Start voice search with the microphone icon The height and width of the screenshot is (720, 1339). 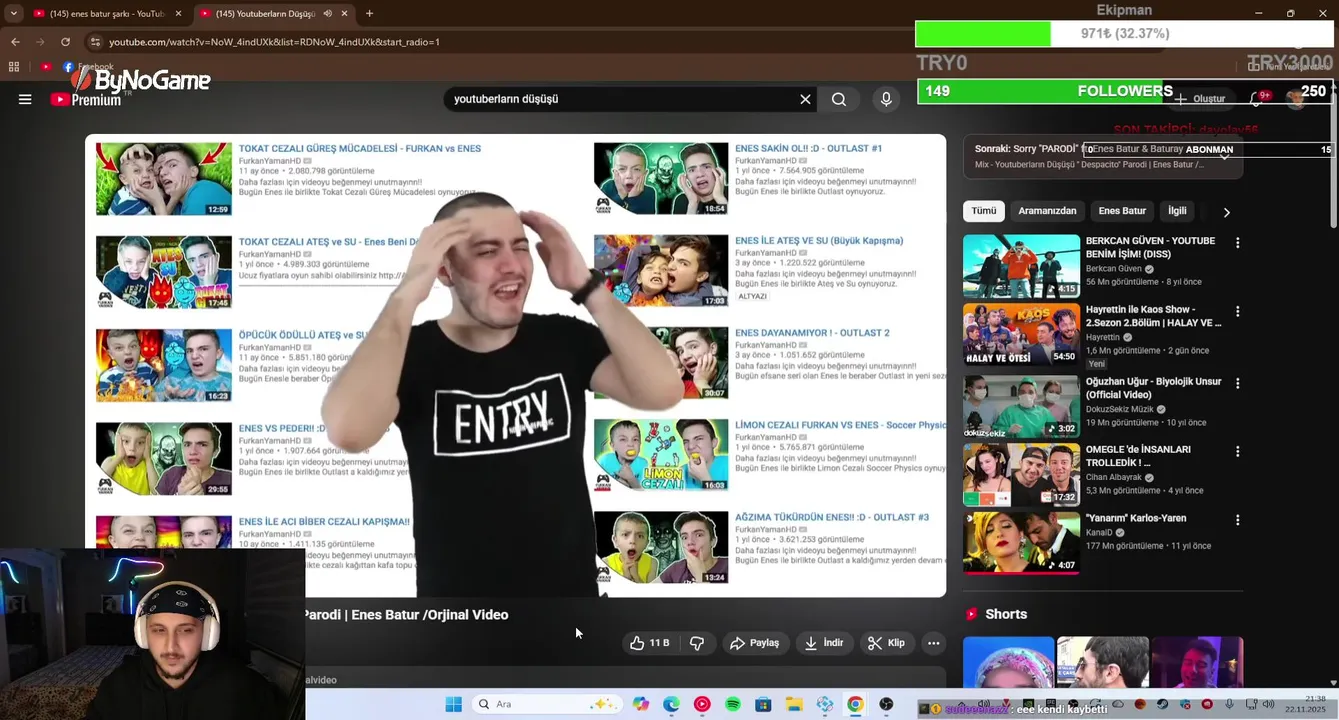(886, 99)
